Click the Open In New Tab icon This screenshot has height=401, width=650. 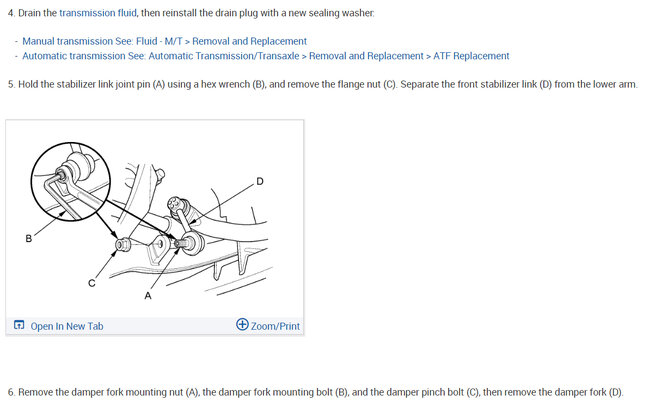19,325
